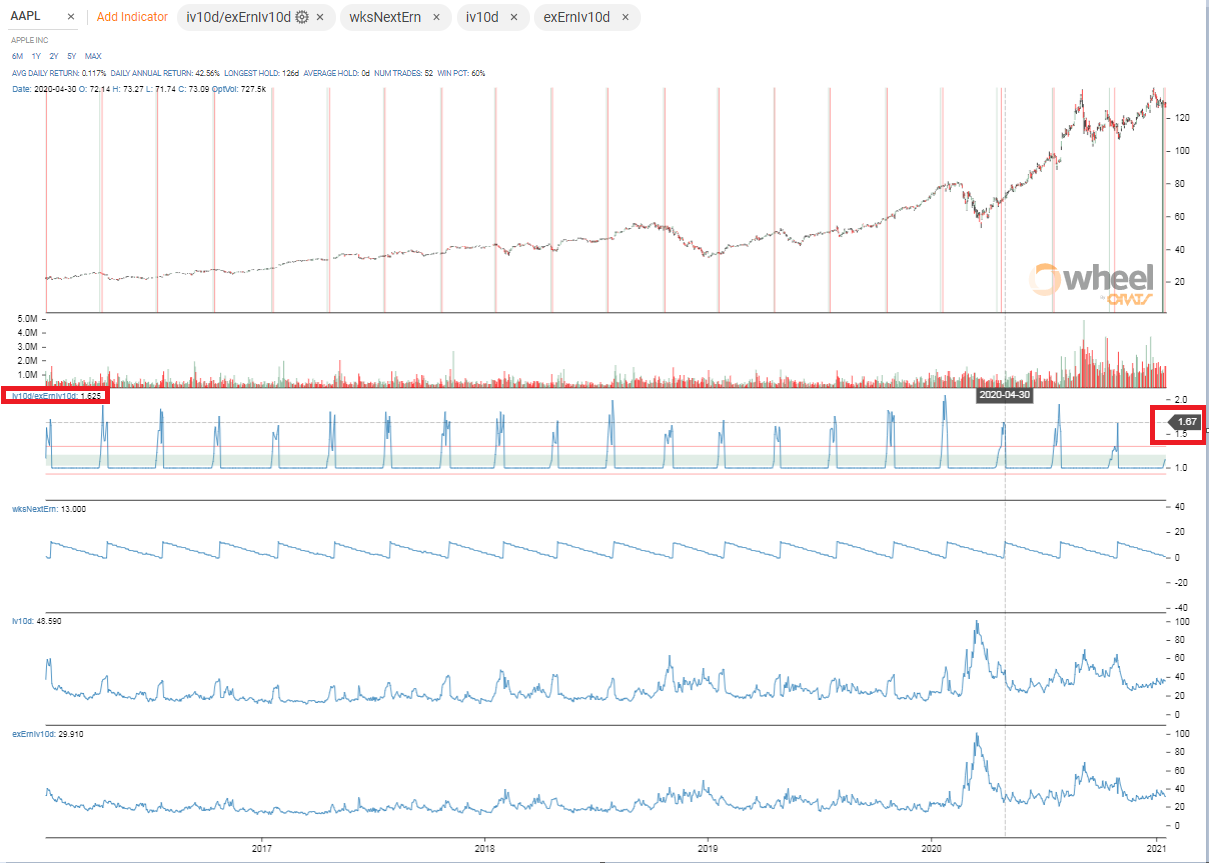Click the DAILY ANNUAL RETURN: 42.56% statistic
1209x863 pixels.
166,73
